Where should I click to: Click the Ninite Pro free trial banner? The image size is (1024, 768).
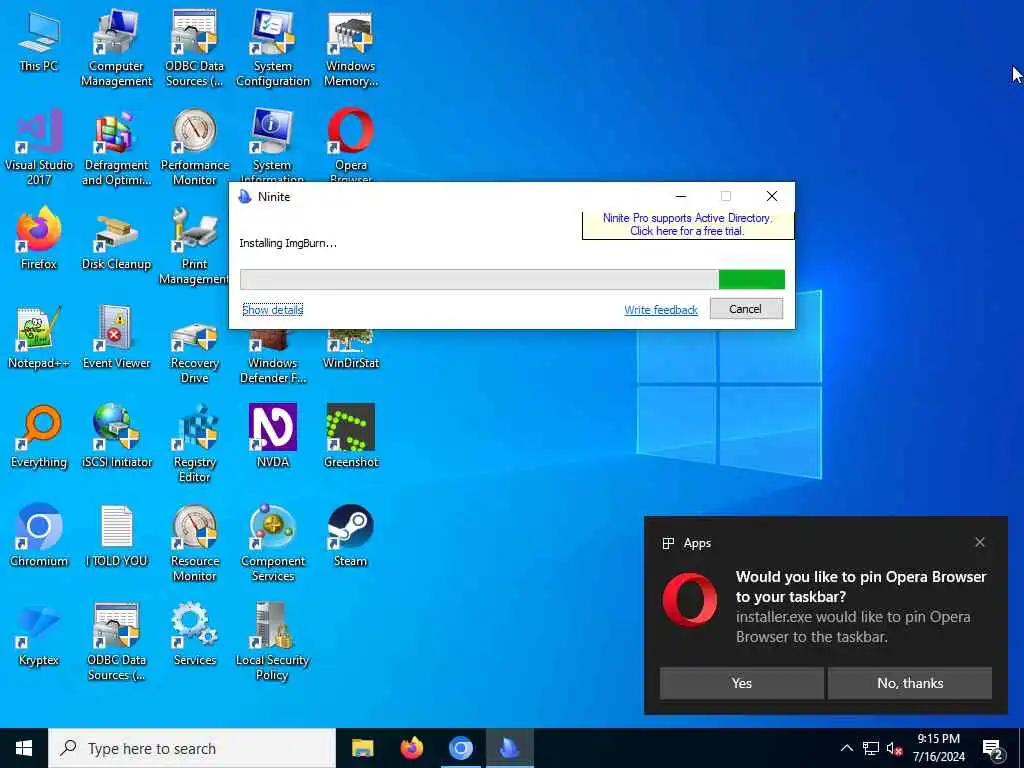tap(687, 225)
